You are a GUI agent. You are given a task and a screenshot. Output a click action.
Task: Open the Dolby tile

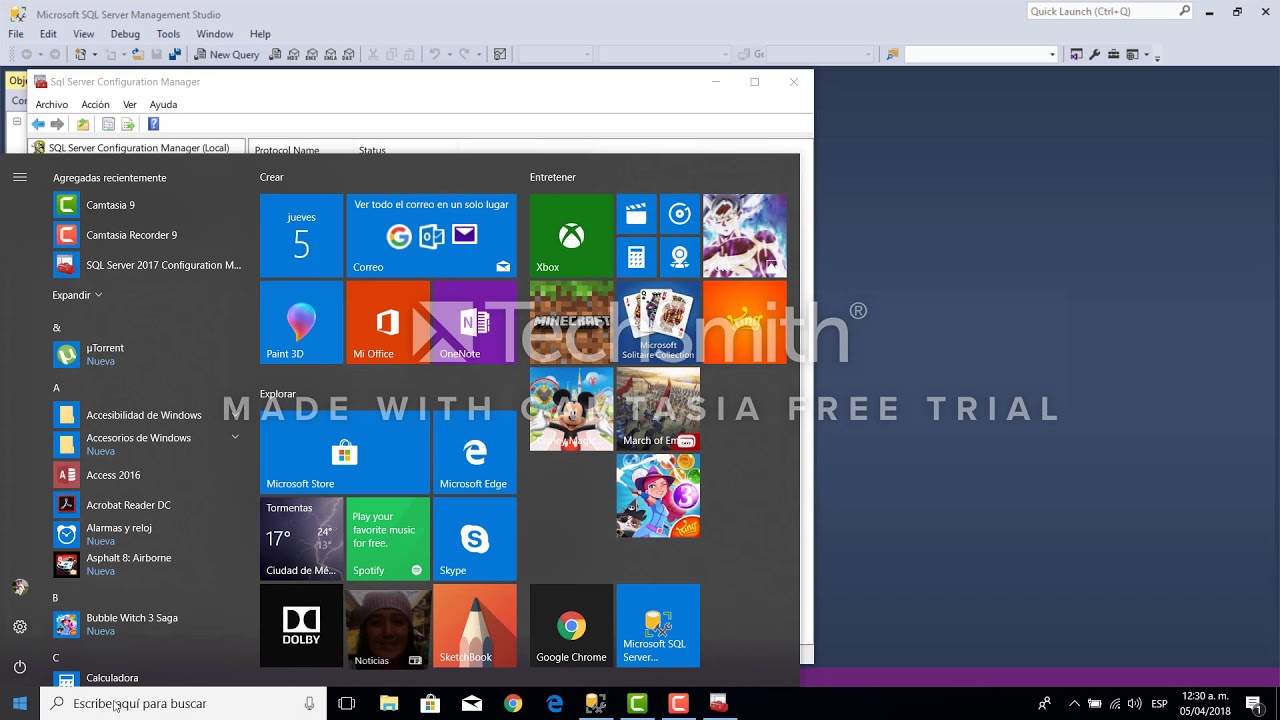pyautogui.click(x=301, y=626)
